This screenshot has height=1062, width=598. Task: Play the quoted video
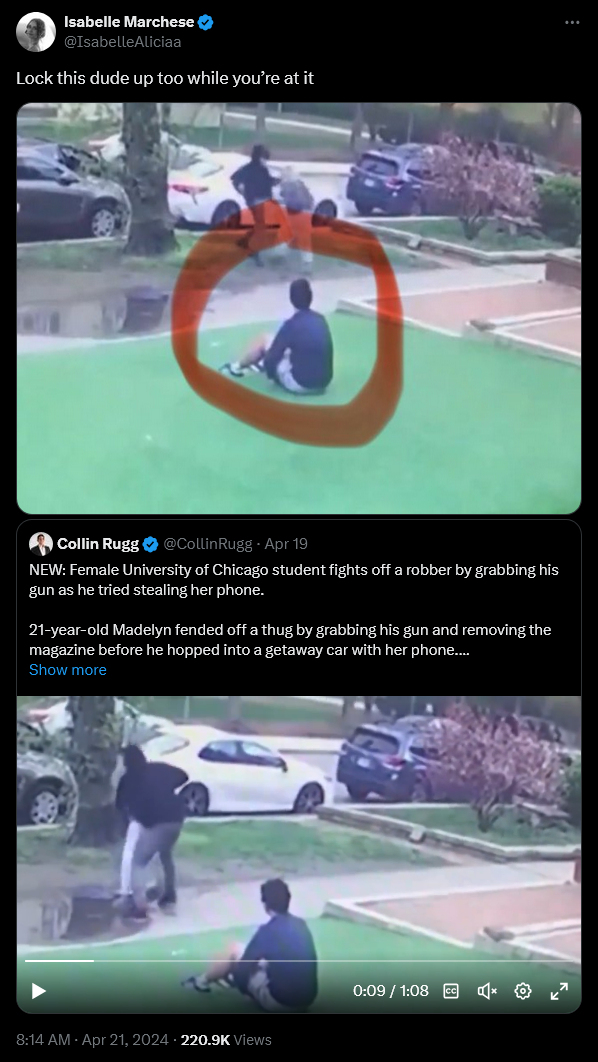click(x=39, y=991)
